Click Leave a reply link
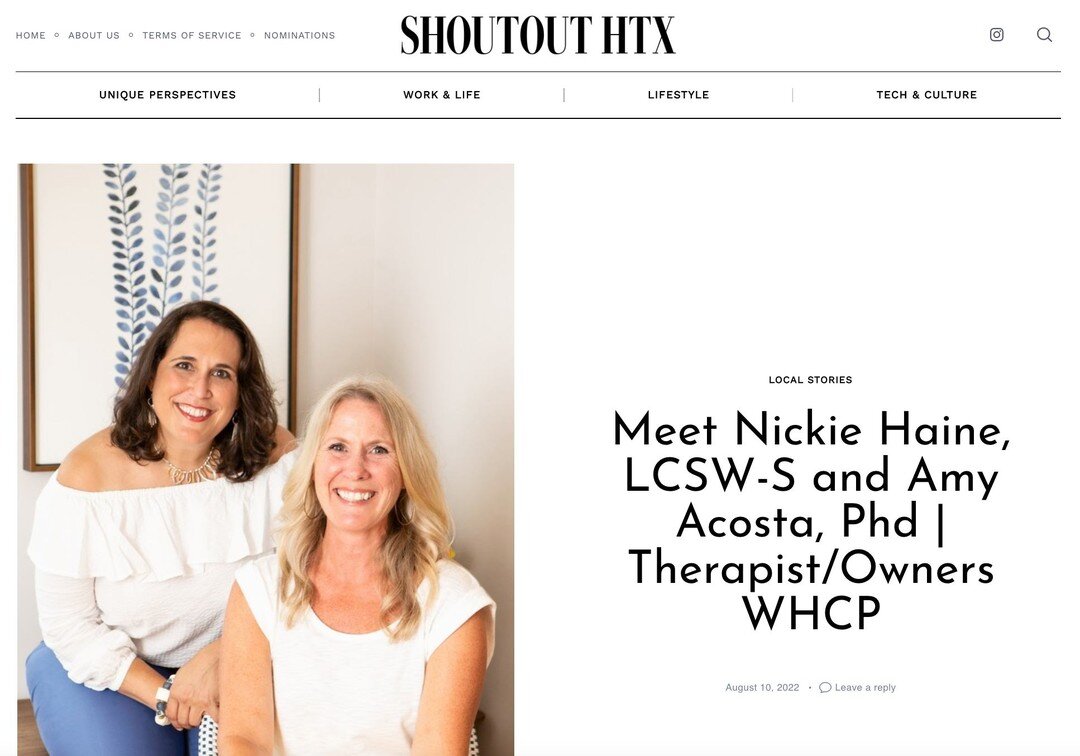1080x756 pixels. pyautogui.click(x=865, y=687)
